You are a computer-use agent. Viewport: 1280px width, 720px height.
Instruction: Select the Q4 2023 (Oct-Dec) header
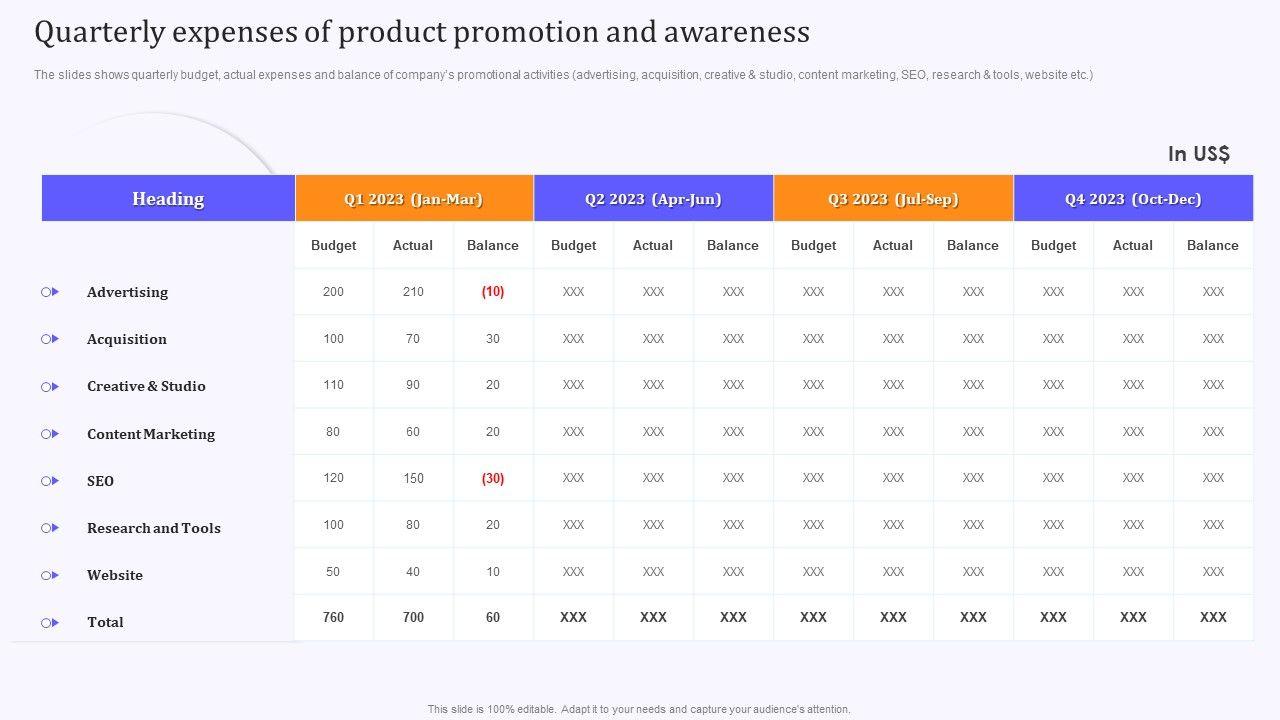point(1133,199)
